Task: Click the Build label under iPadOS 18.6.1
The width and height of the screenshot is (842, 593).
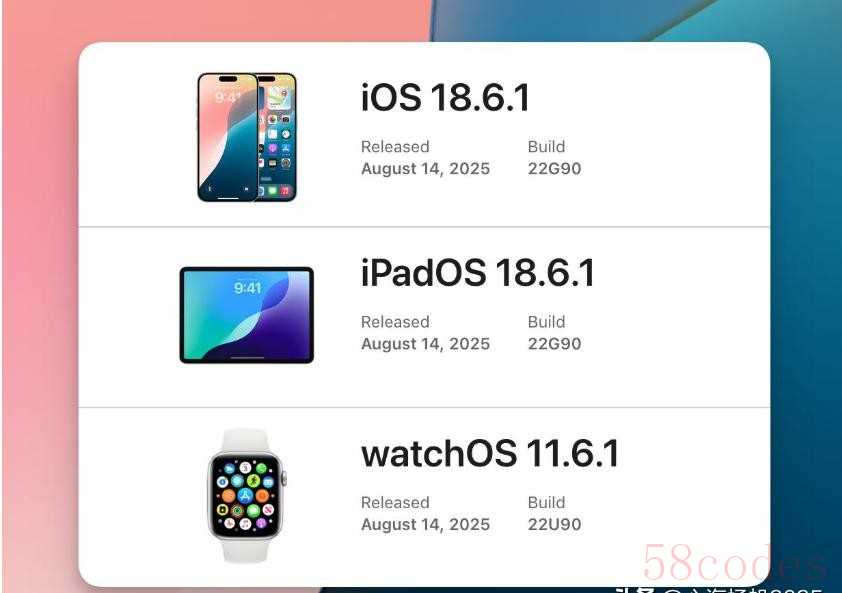Action: [x=547, y=322]
